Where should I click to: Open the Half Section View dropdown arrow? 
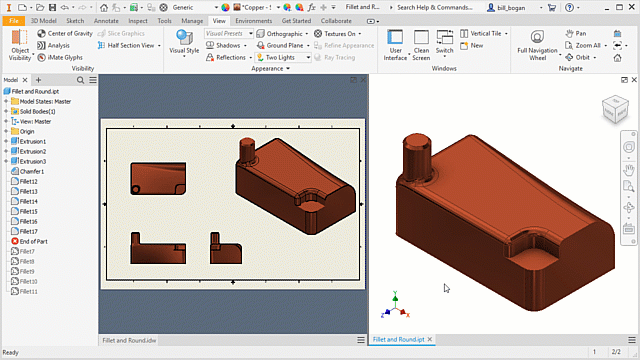coord(159,46)
